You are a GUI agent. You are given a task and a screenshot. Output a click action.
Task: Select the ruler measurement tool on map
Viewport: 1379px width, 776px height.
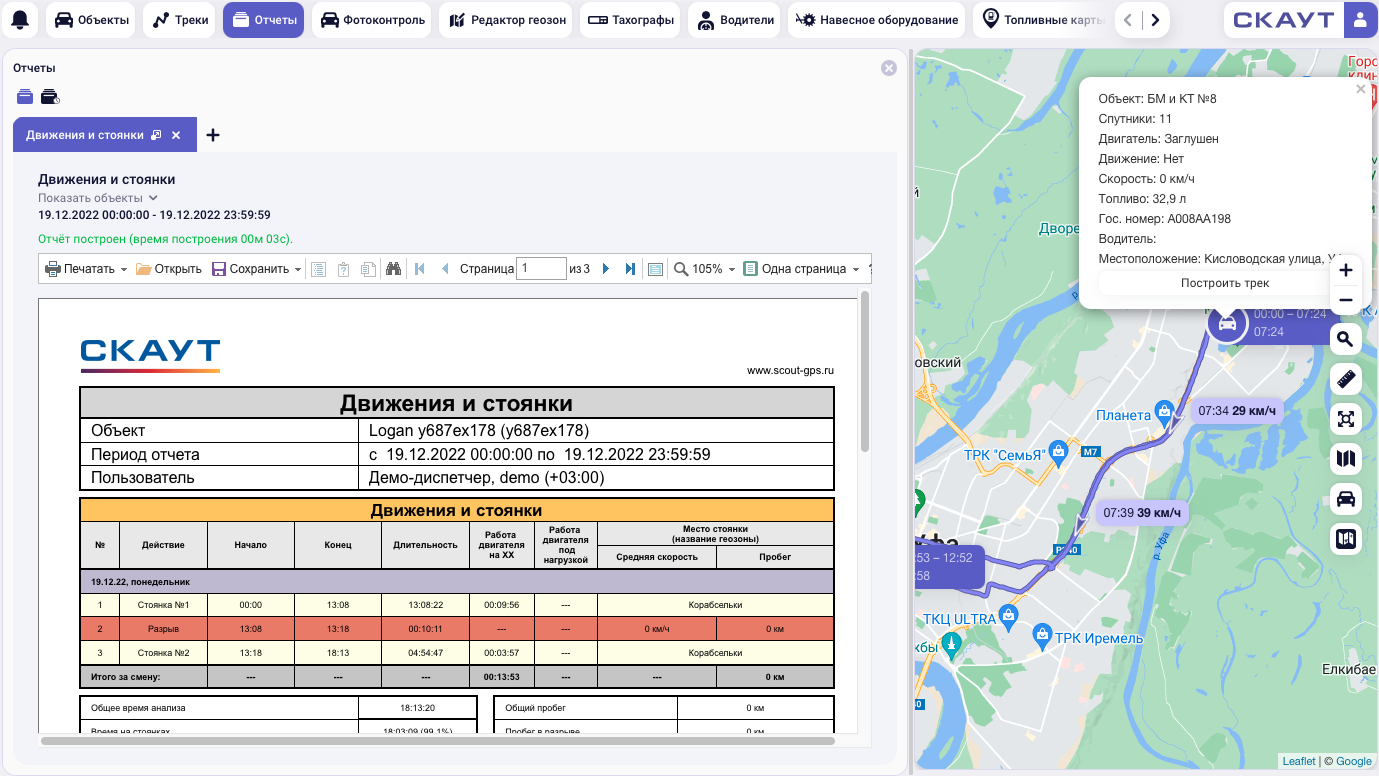click(1346, 380)
